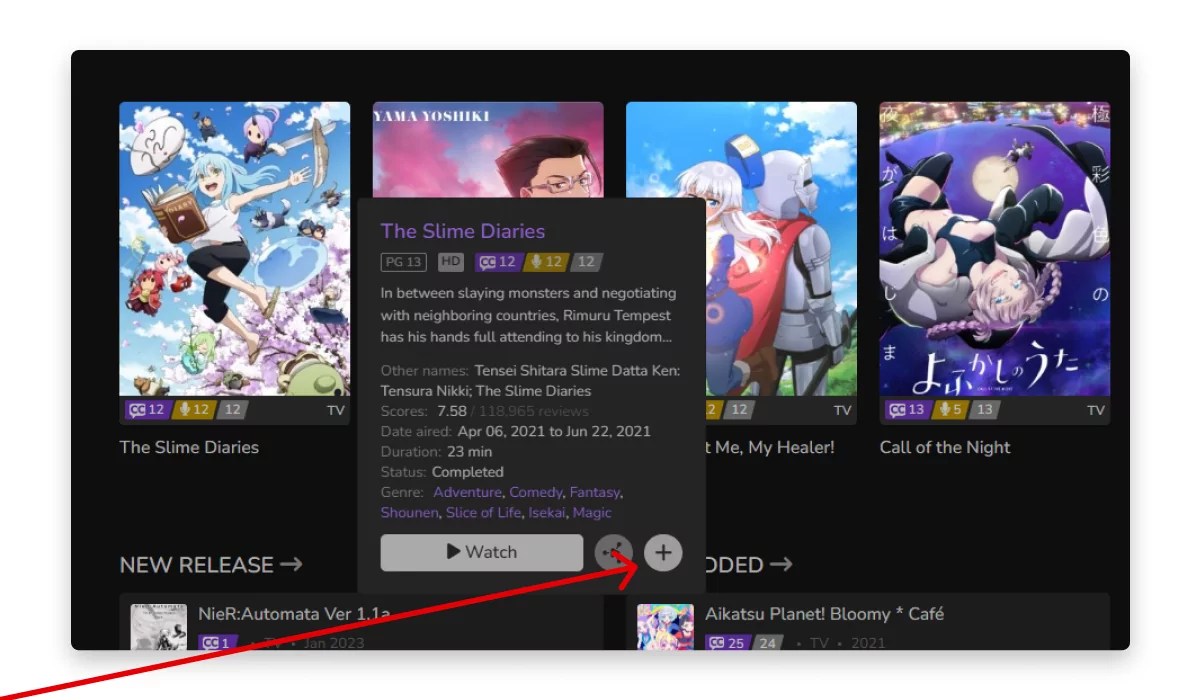Click the share icon beside Watch
This screenshot has width=1200, height=700.
pyautogui.click(x=614, y=552)
